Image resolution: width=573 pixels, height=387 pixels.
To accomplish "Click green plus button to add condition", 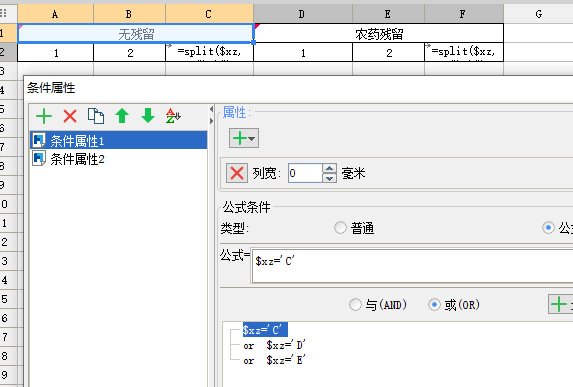I will pos(560,304).
